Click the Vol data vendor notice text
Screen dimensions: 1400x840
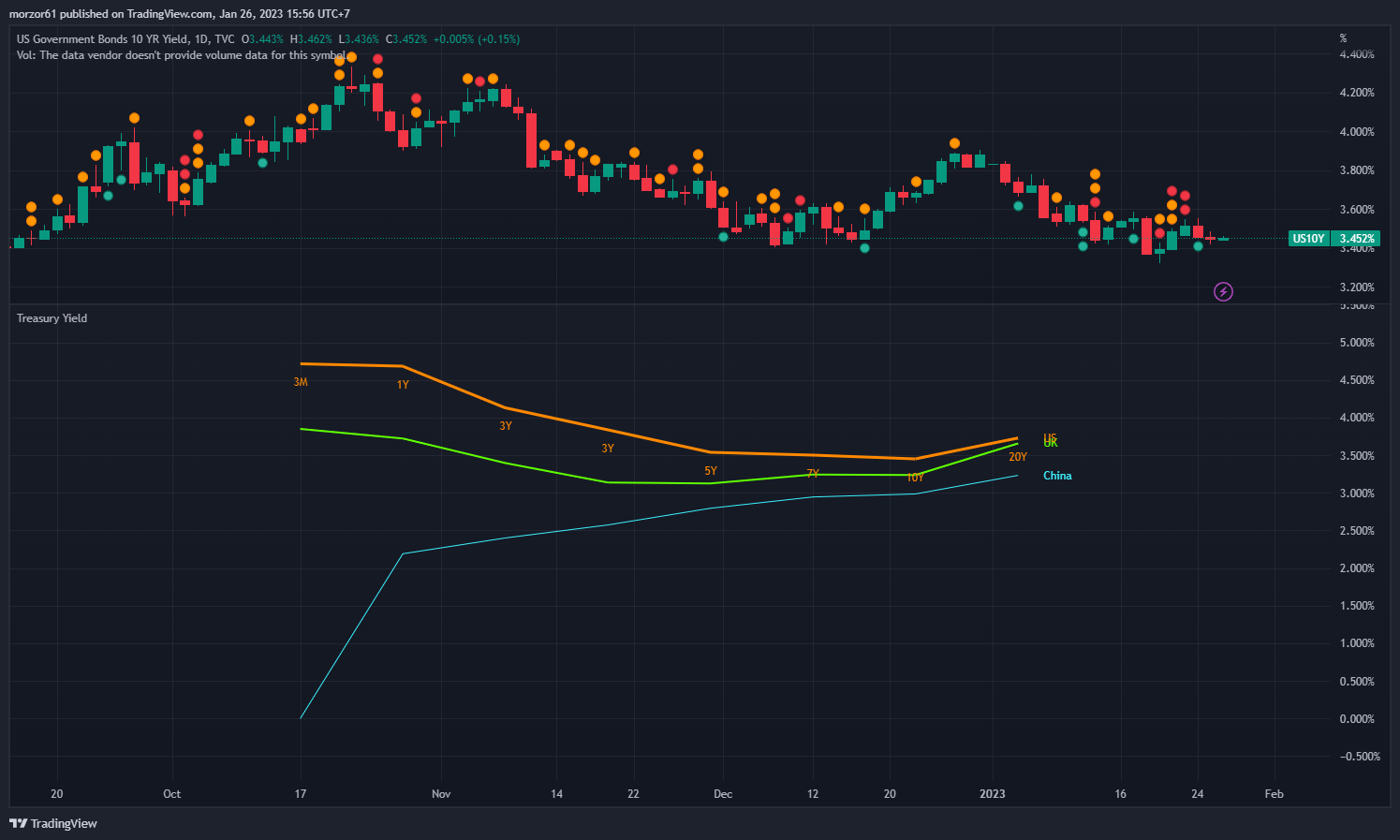click(181, 55)
